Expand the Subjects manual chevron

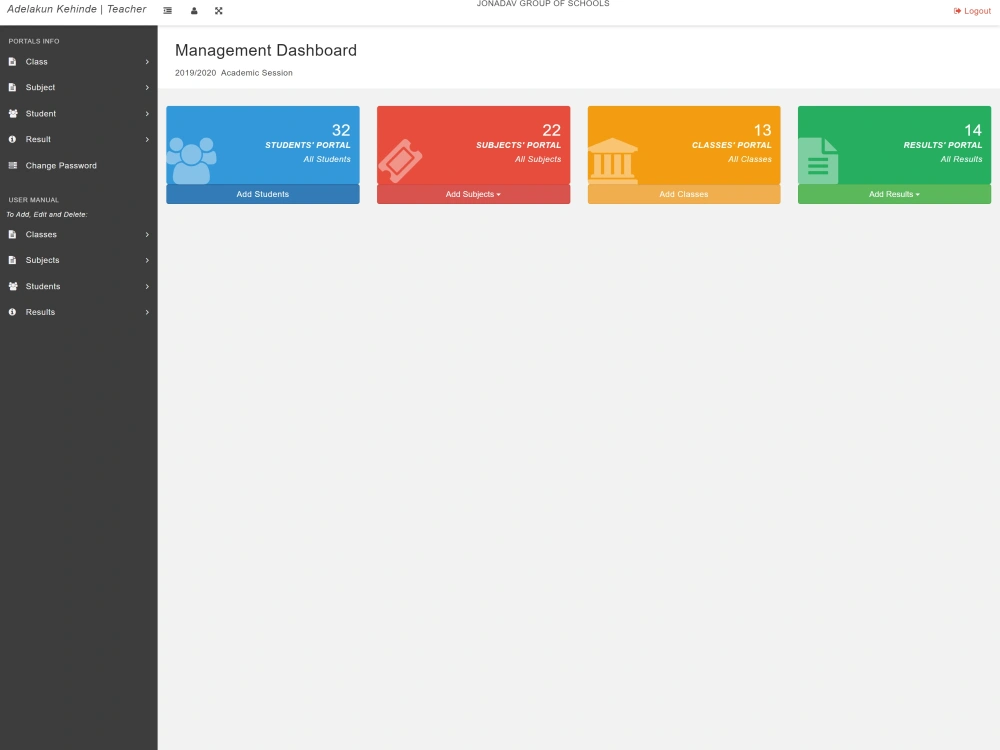coord(147,260)
